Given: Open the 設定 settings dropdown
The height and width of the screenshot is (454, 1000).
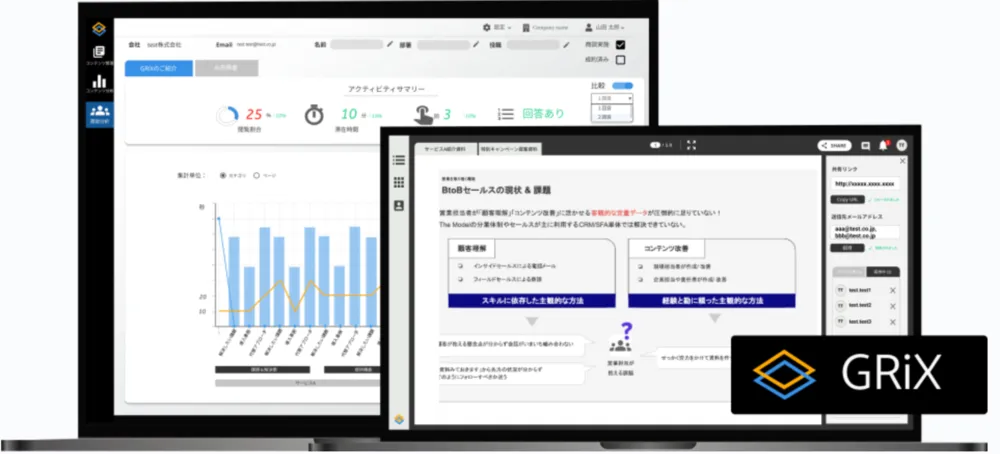Looking at the screenshot, I should point(497,27).
